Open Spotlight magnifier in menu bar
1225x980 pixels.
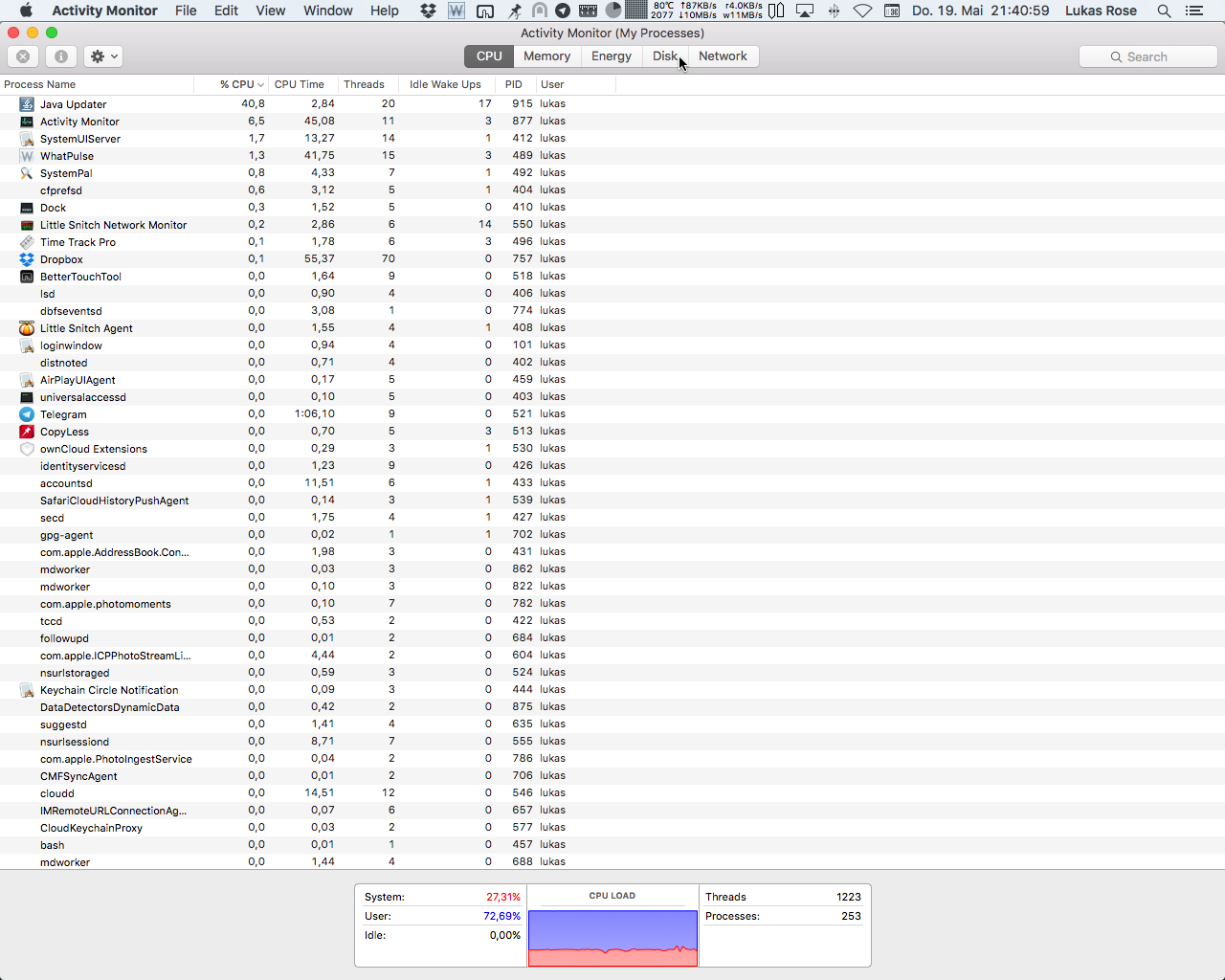1164,11
